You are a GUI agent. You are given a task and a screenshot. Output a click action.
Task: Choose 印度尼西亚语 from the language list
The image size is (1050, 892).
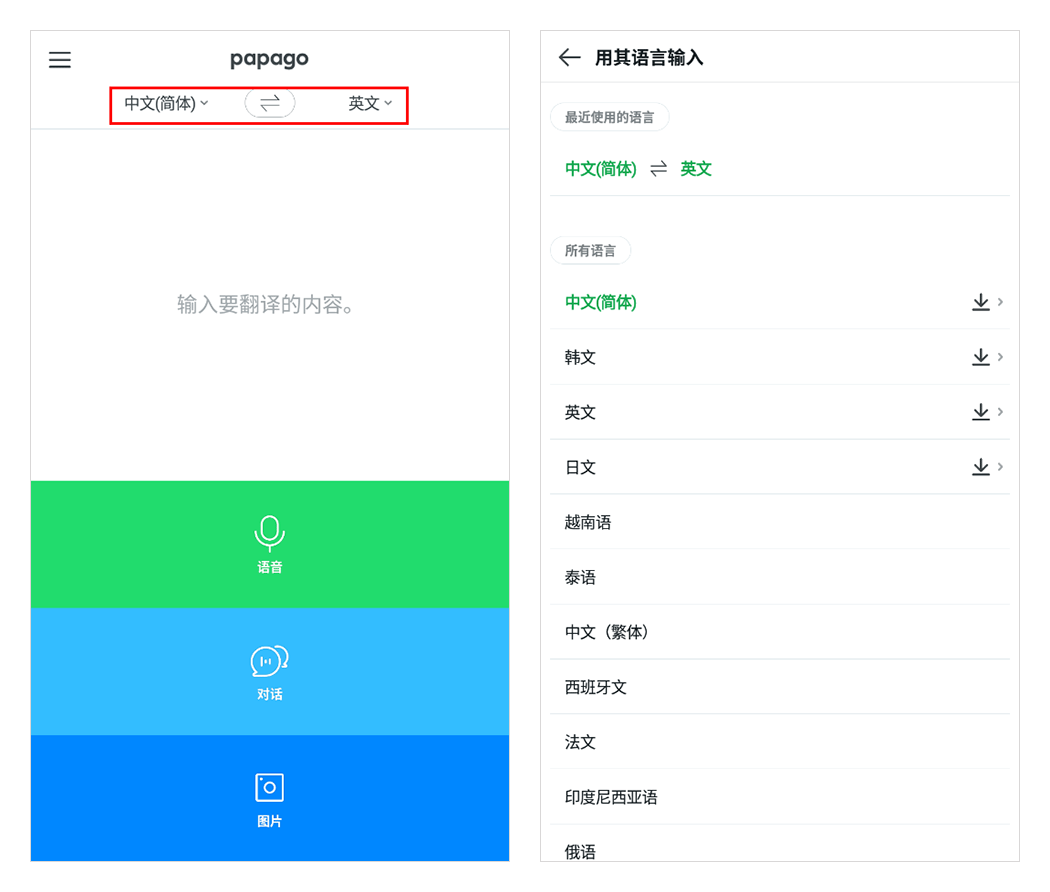coord(779,797)
